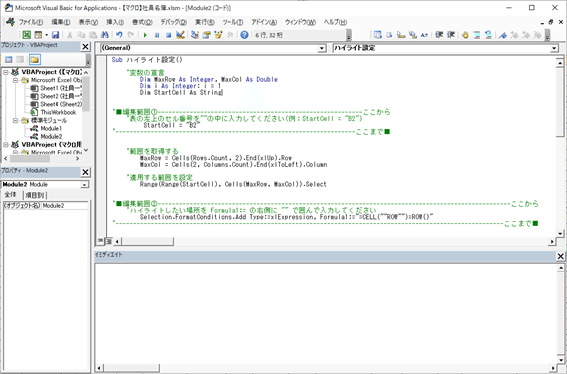This screenshot has width=567, height=374.
Task: Click the Immediate window text area
Action: (325, 314)
